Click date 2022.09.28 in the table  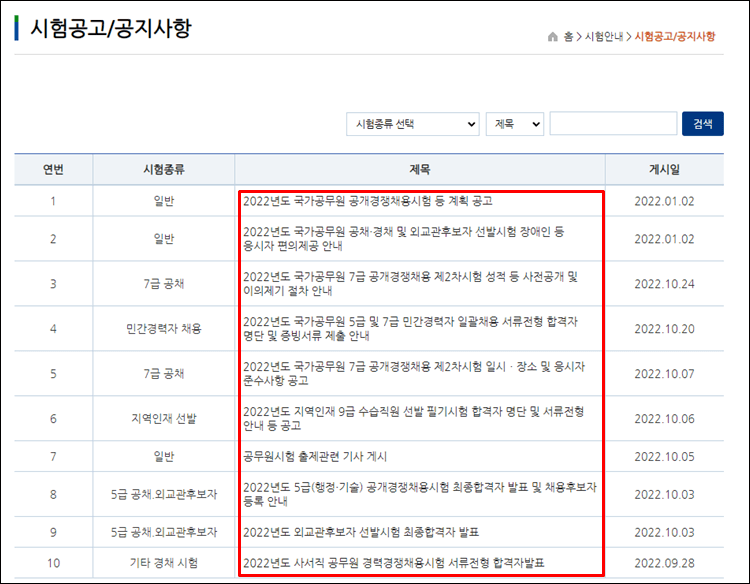click(x=664, y=563)
